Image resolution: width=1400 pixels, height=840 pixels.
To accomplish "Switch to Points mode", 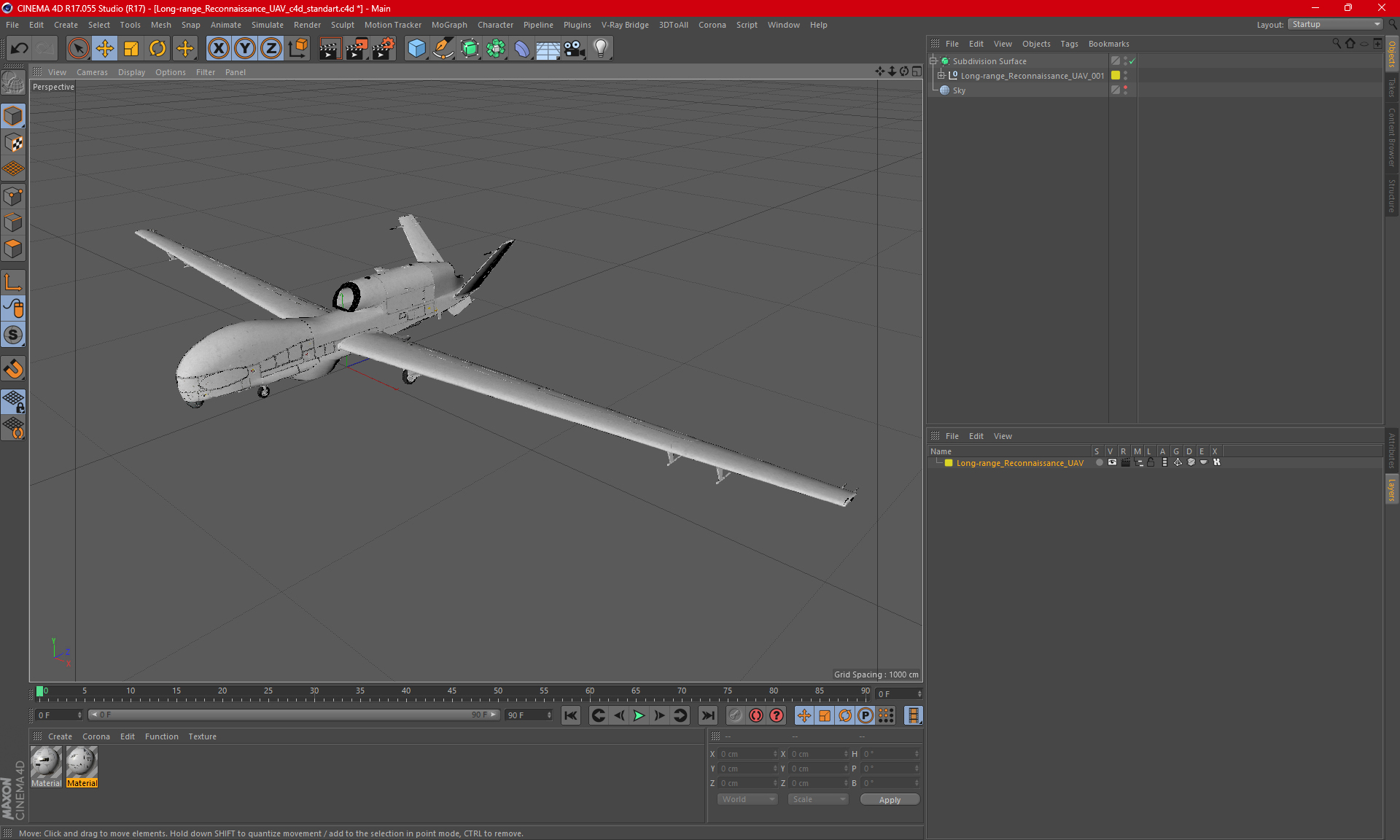I will tap(13, 195).
